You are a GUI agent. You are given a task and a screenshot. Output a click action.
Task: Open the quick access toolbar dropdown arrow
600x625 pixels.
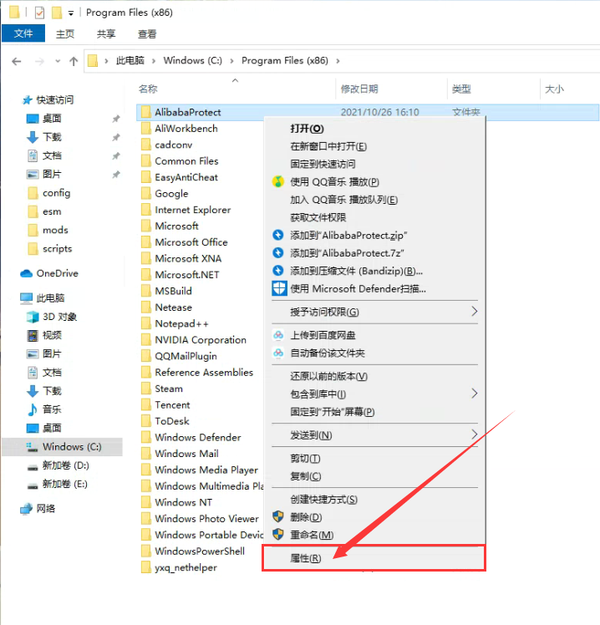pos(71,14)
